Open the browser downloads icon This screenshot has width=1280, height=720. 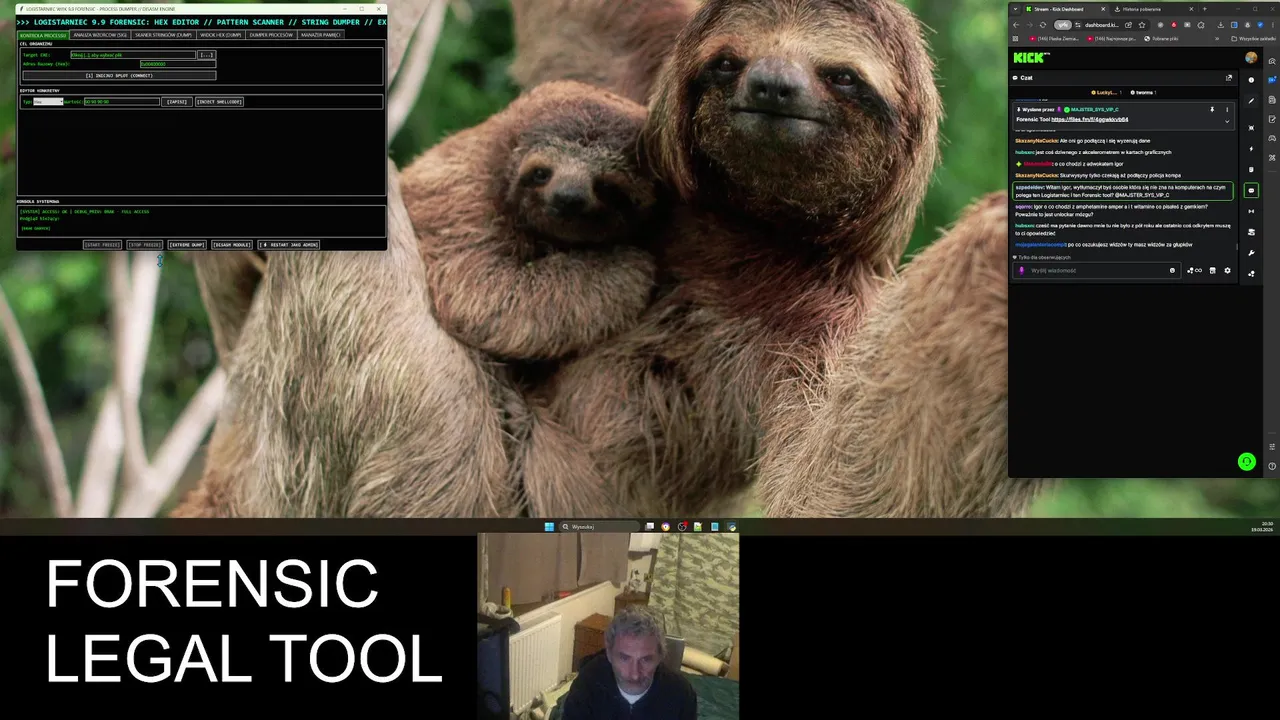coord(1220,25)
